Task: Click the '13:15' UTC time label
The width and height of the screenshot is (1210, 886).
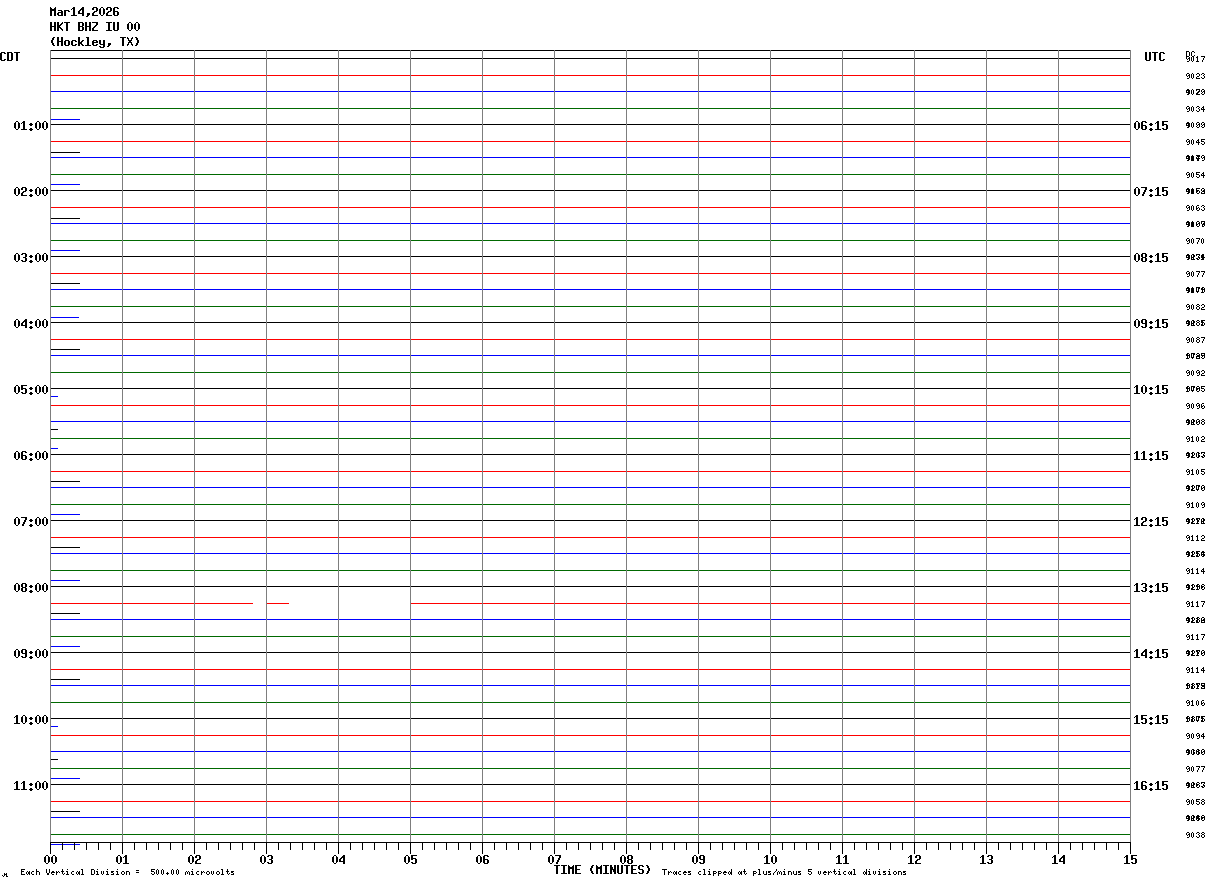Action: 1151,588
